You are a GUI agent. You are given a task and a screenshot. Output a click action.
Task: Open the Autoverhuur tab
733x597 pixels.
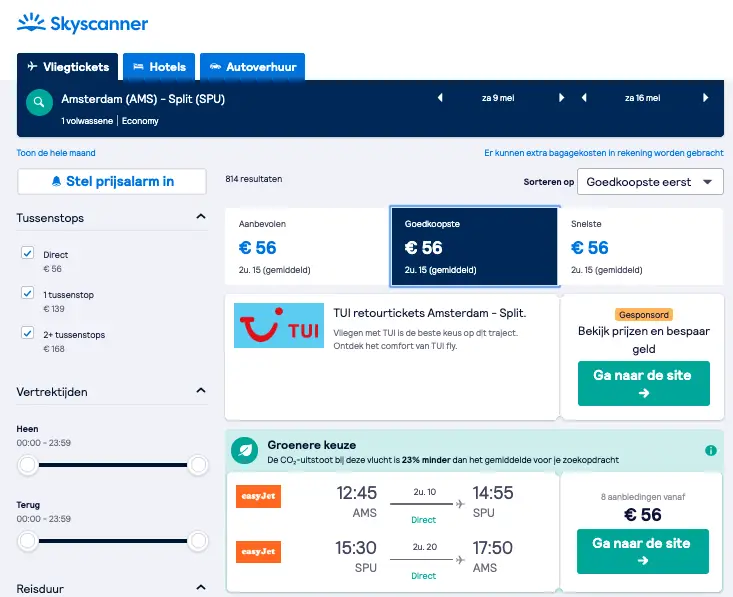pos(252,67)
